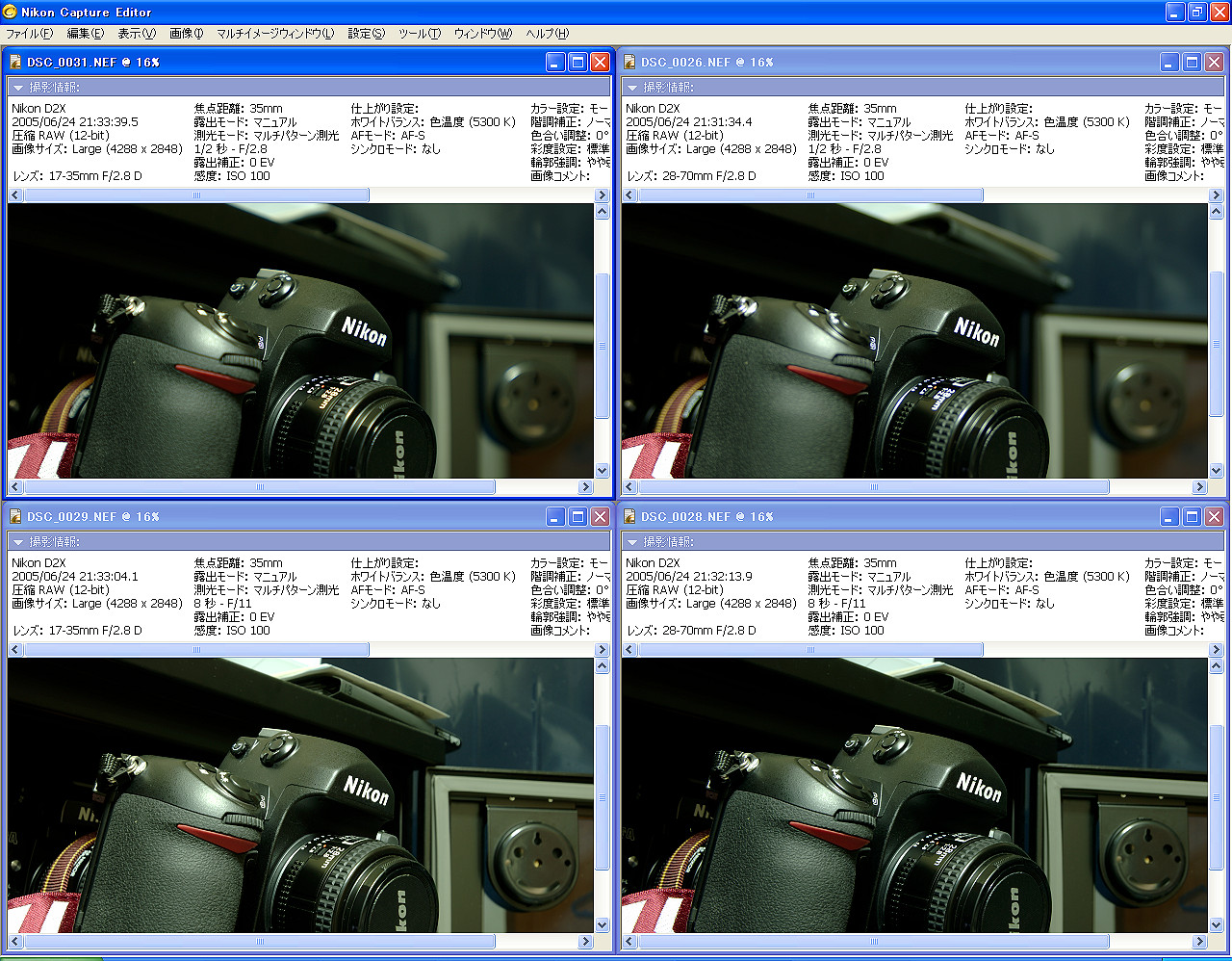Minimize the DSC_0028.NEF window
1232x961 pixels.
1169,516
